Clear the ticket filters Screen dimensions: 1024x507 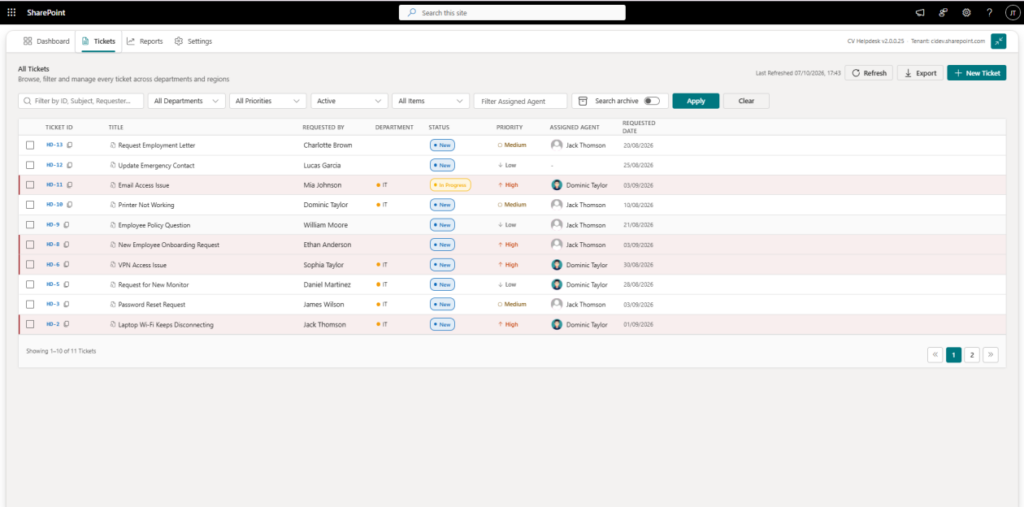click(746, 101)
